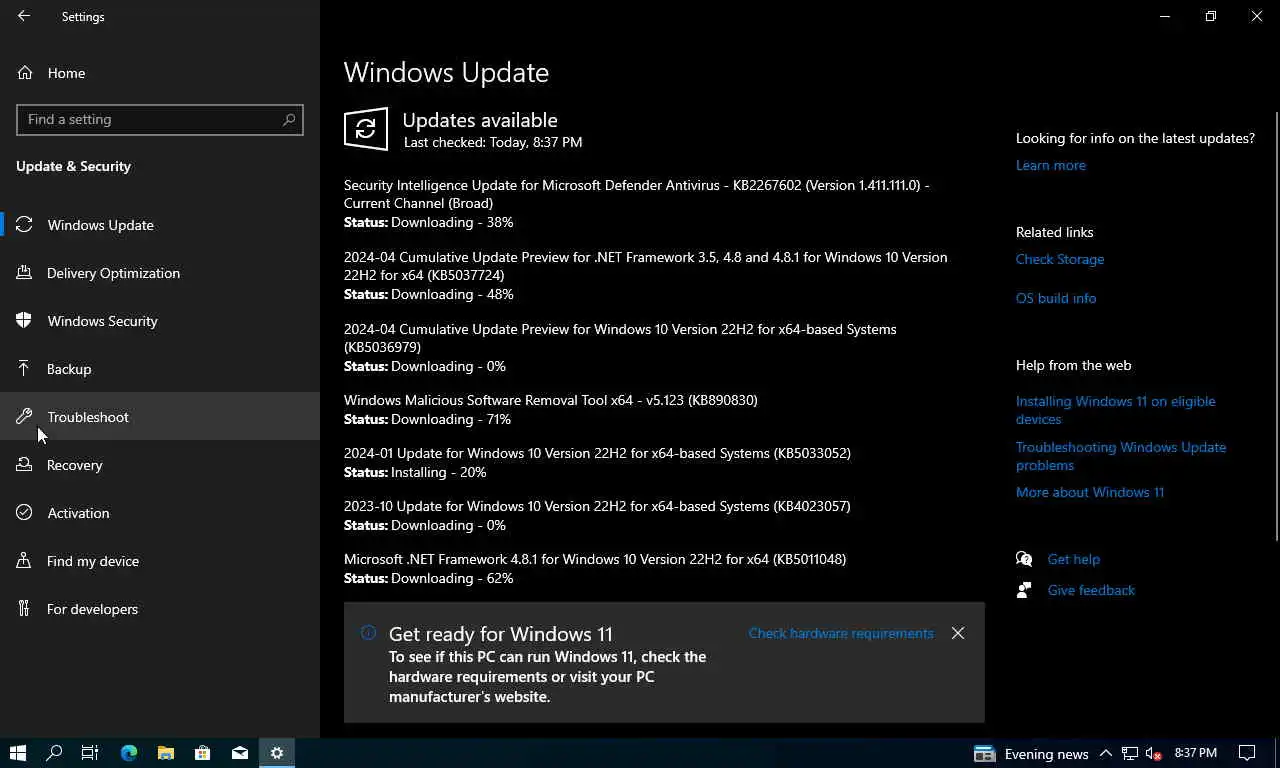
Task: Click the Get help chat bubble icon
Action: click(x=1024, y=559)
